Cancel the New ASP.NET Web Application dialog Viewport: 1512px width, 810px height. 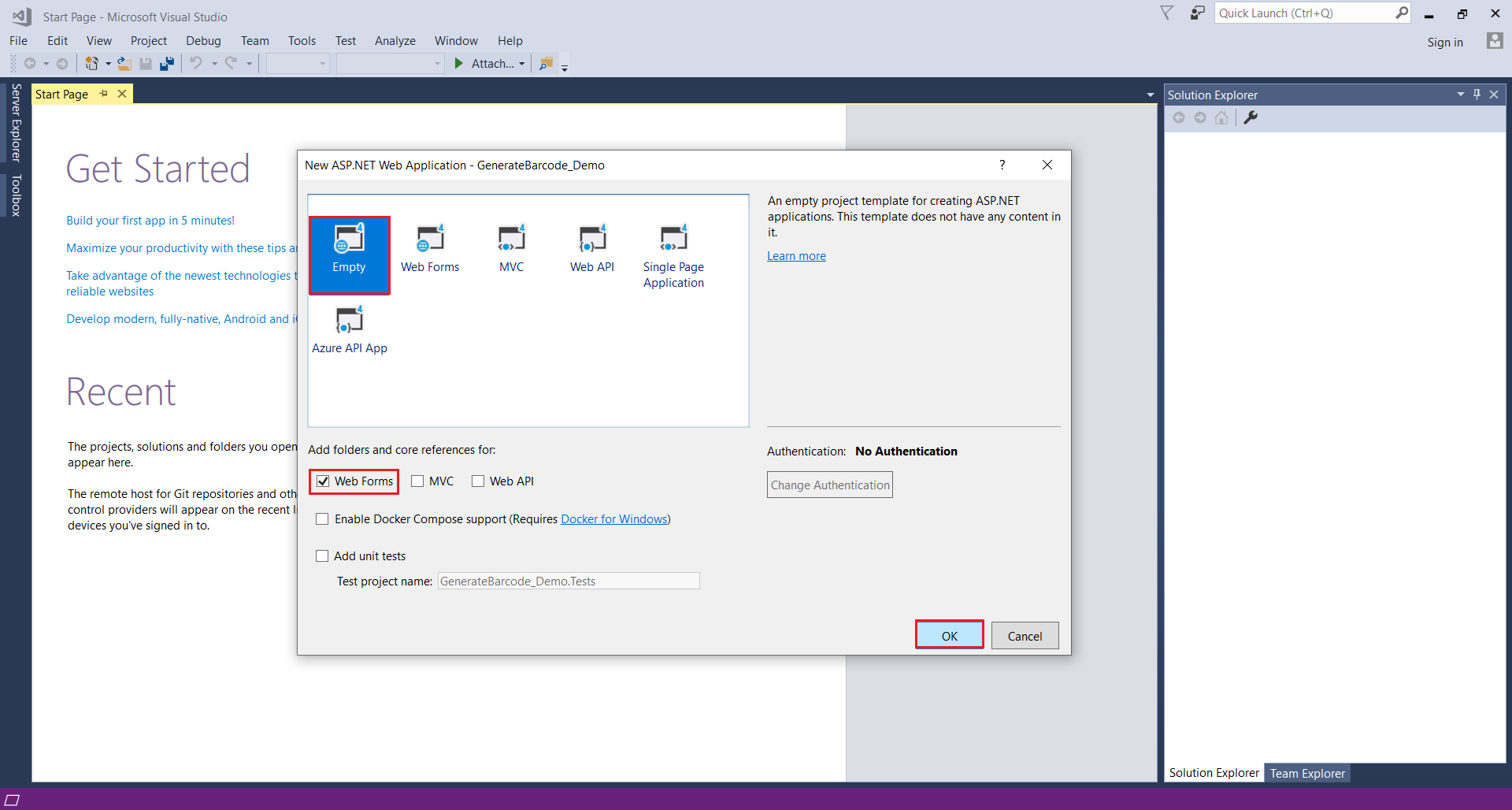point(1025,636)
